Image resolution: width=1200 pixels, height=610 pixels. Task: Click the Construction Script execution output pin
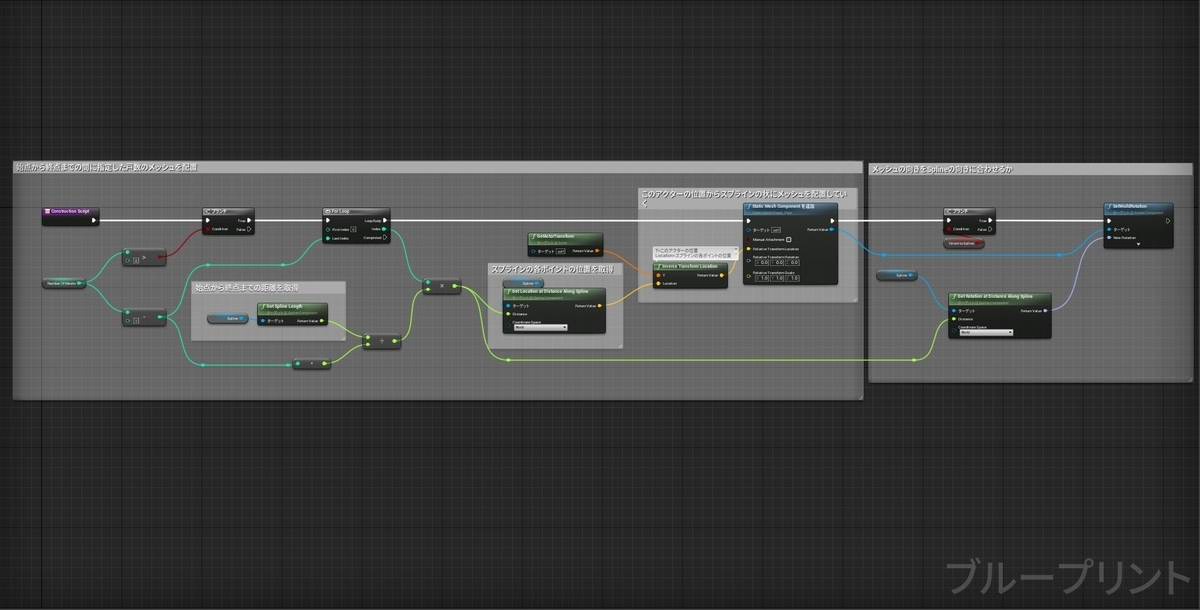(x=93, y=220)
